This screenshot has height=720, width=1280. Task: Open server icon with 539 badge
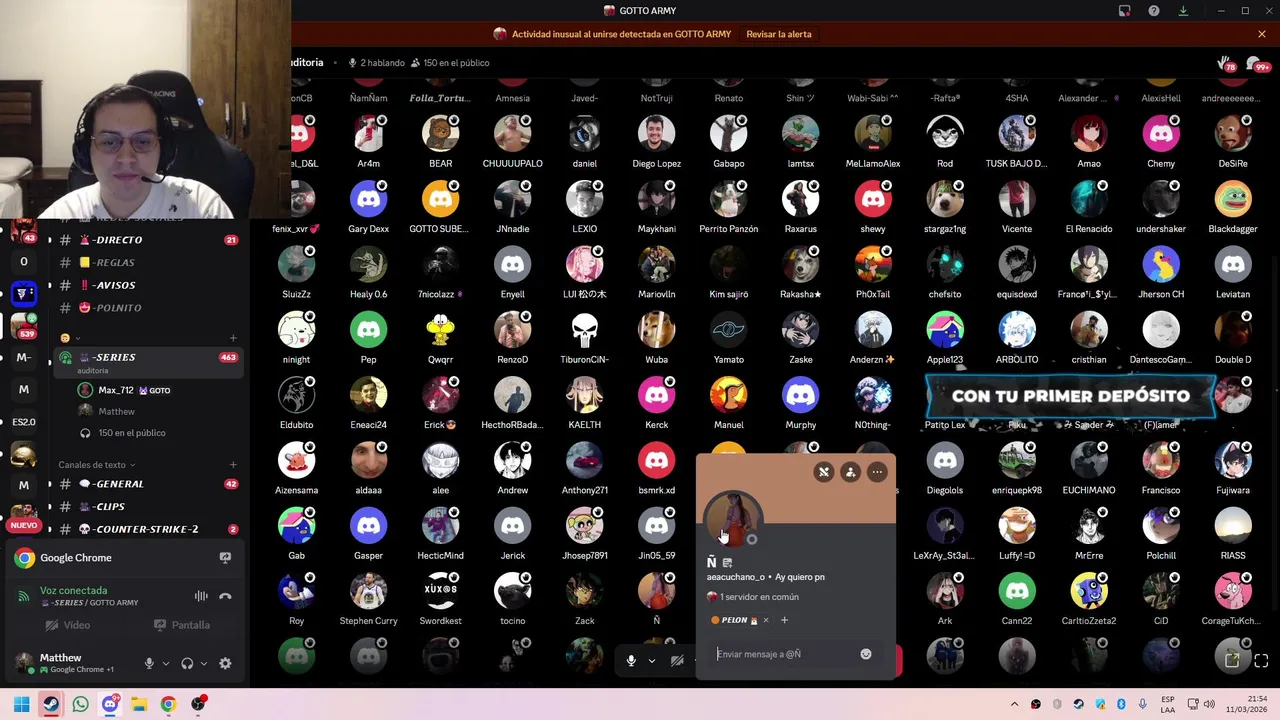(x=24, y=325)
